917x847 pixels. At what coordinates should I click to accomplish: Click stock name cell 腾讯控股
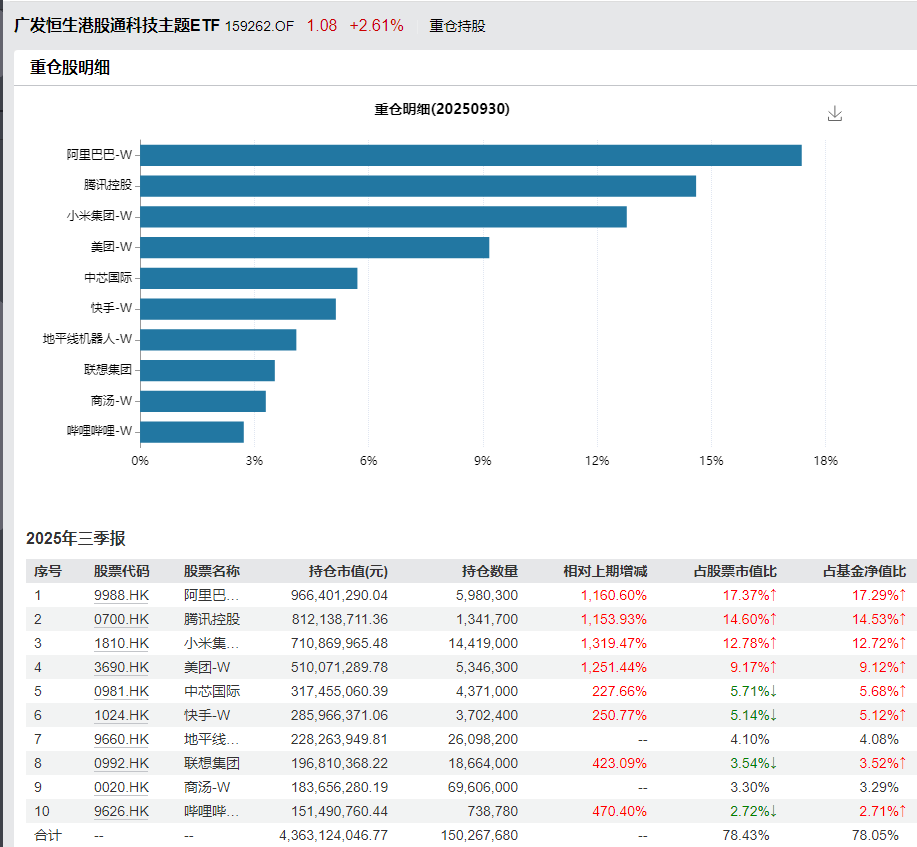point(212,619)
